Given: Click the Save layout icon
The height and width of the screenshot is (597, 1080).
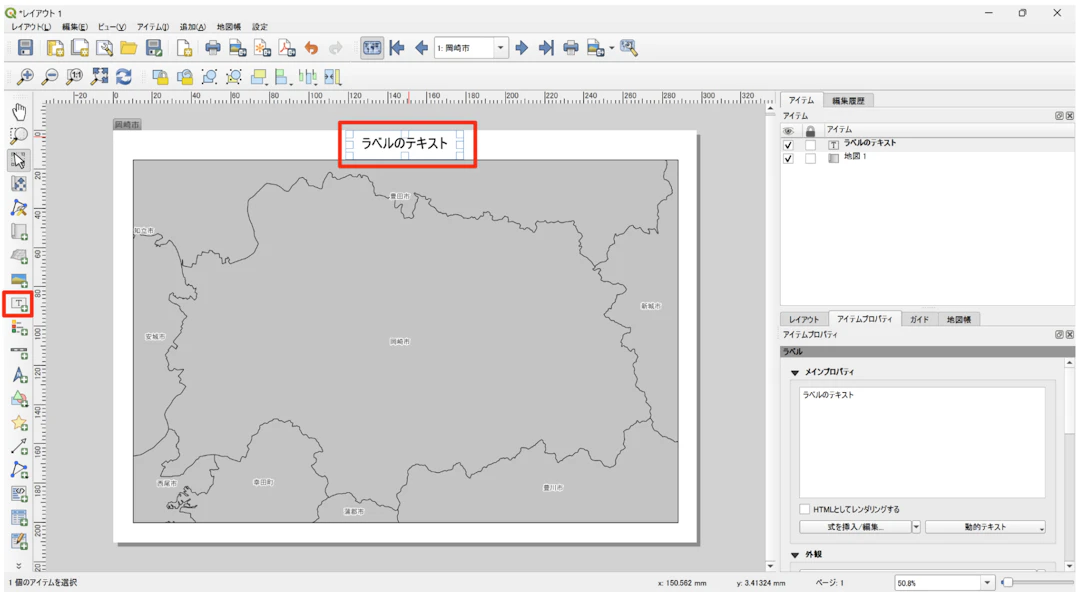Looking at the screenshot, I should [x=25, y=48].
